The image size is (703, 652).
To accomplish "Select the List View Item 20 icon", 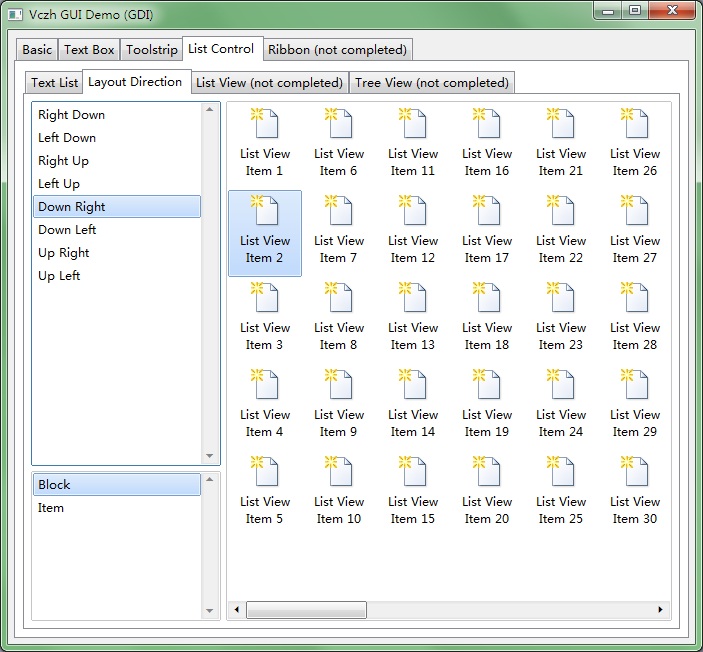I will 486,471.
